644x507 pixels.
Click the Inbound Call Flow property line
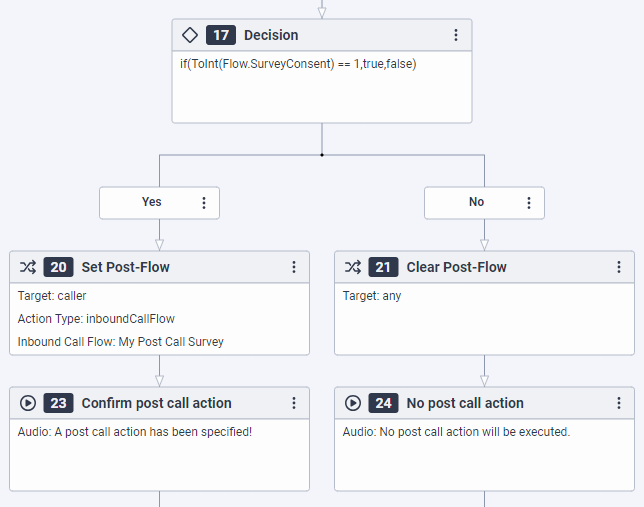120,341
